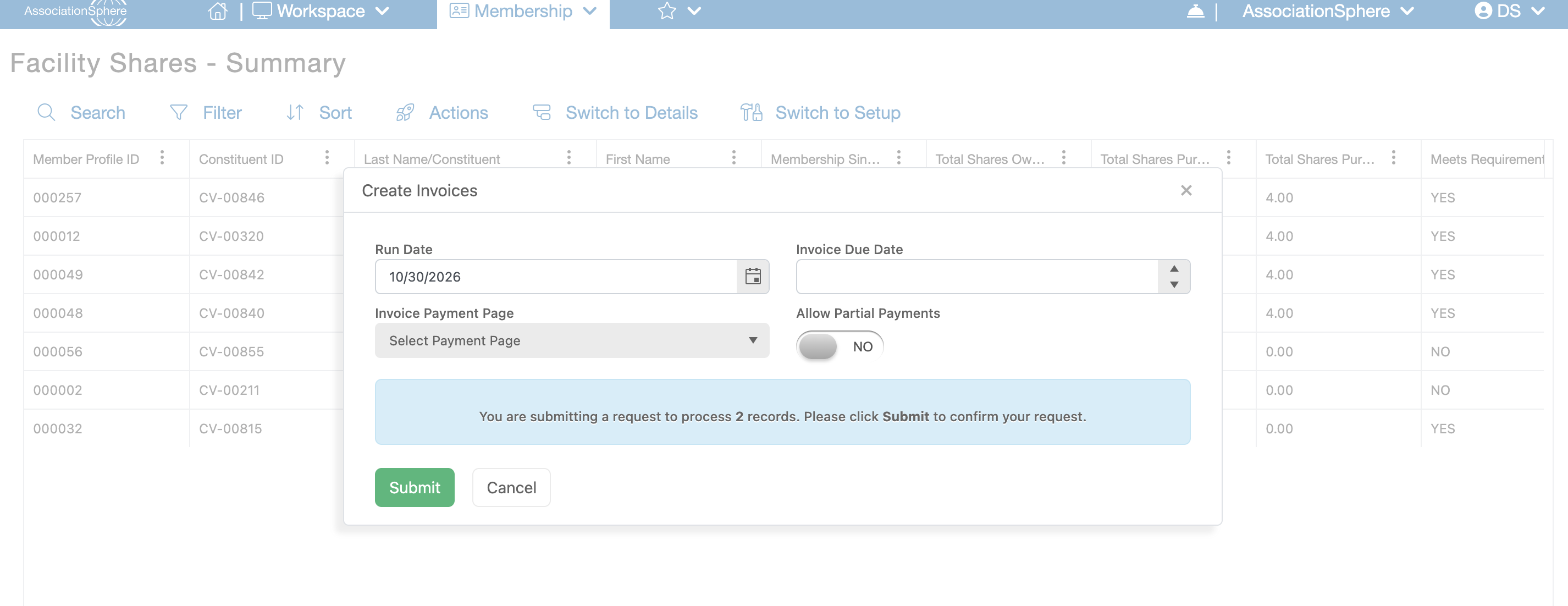Open Last Name/Constituent column options
The image size is (1568, 606).
pos(569,158)
